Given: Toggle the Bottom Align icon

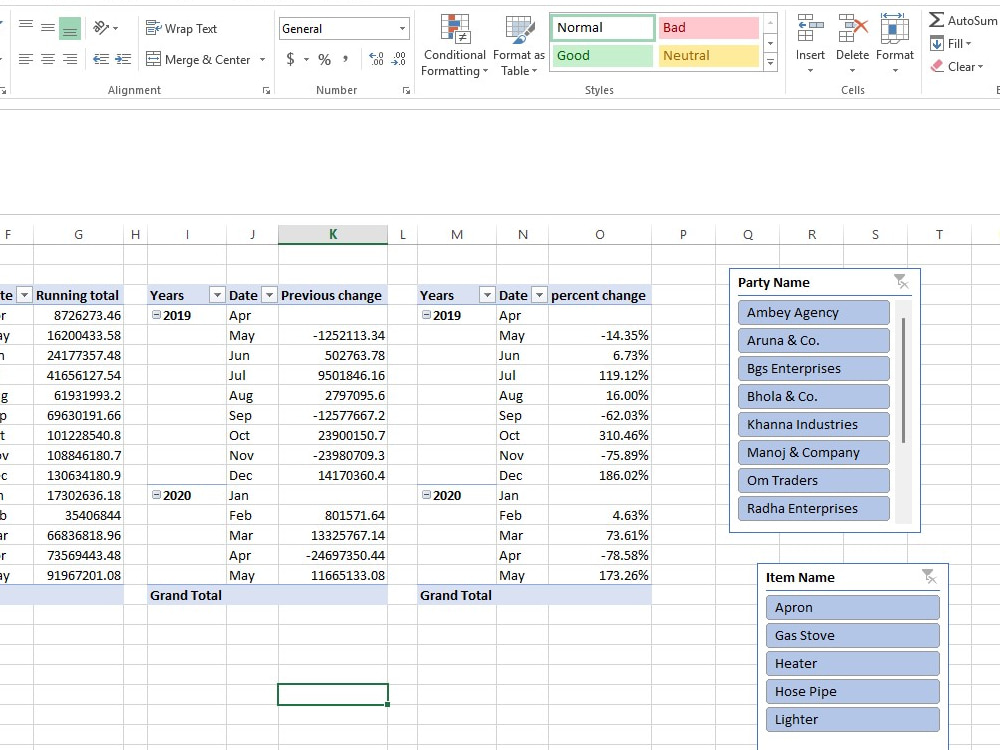Looking at the screenshot, I should point(70,28).
